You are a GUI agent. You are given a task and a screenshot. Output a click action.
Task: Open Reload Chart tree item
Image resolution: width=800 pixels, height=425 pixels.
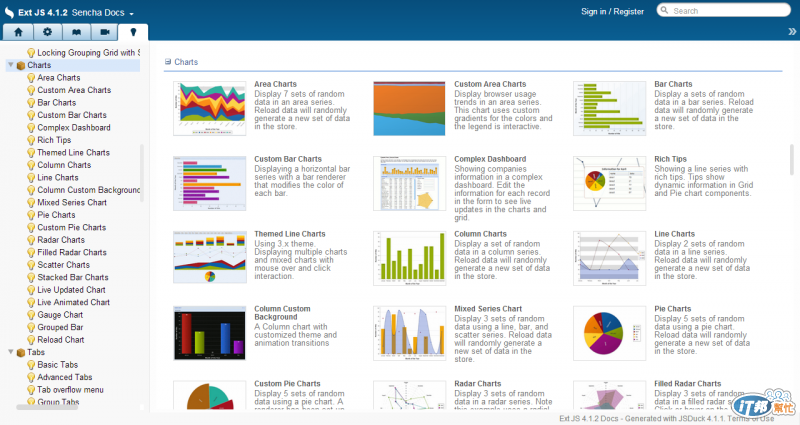pyautogui.click(x=61, y=340)
